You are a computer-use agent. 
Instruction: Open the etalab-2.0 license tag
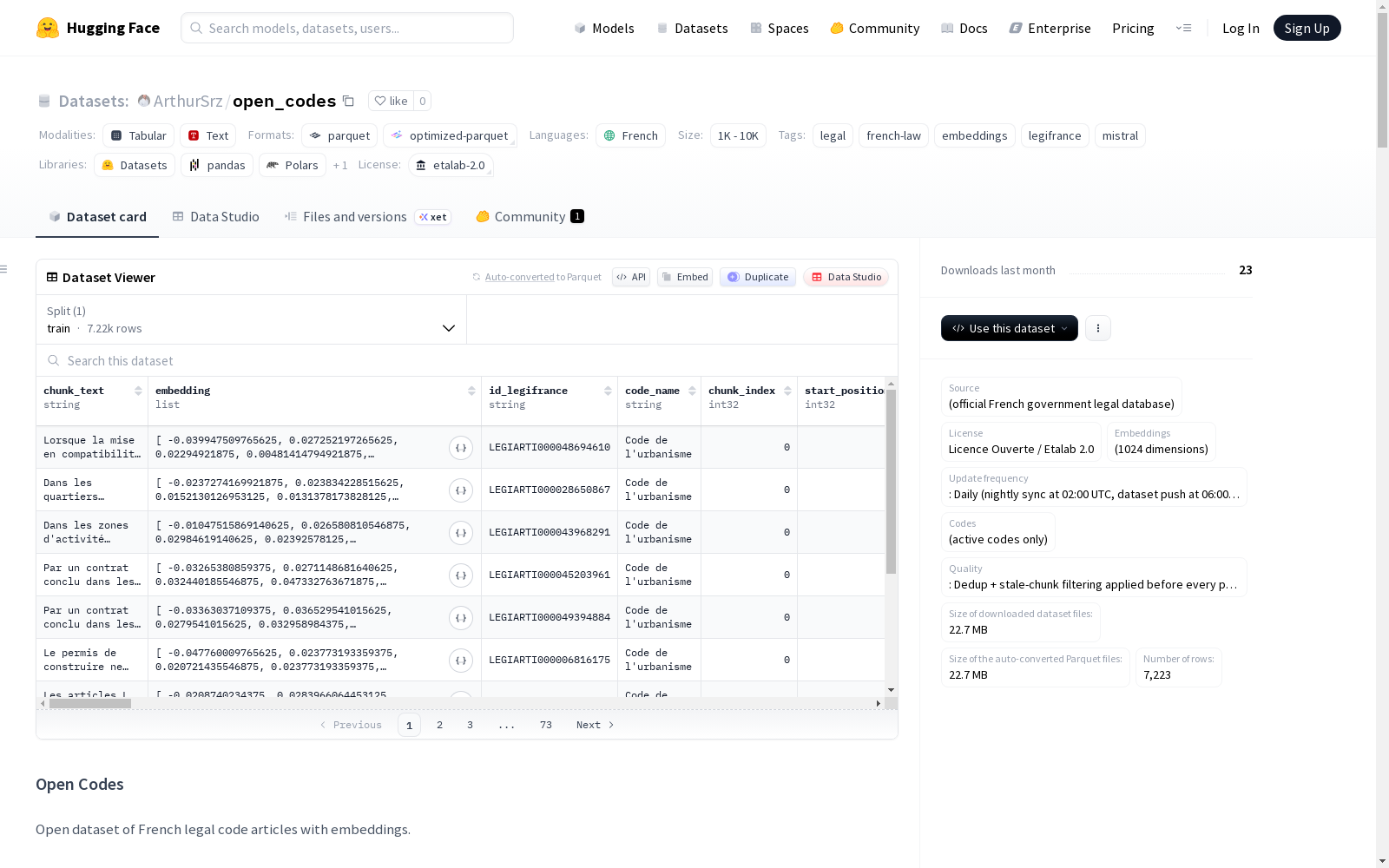pyautogui.click(x=451, y=165)
